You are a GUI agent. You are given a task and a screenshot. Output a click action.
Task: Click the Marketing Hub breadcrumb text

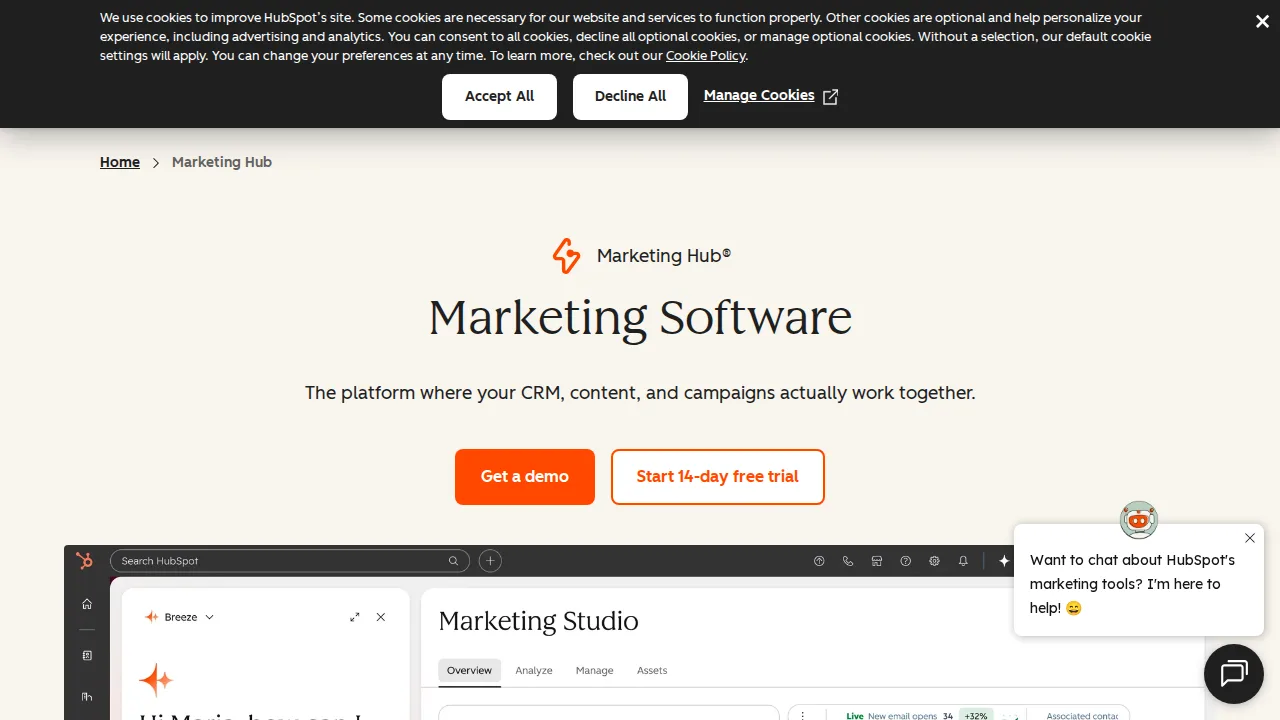click(x=222, y=162)
